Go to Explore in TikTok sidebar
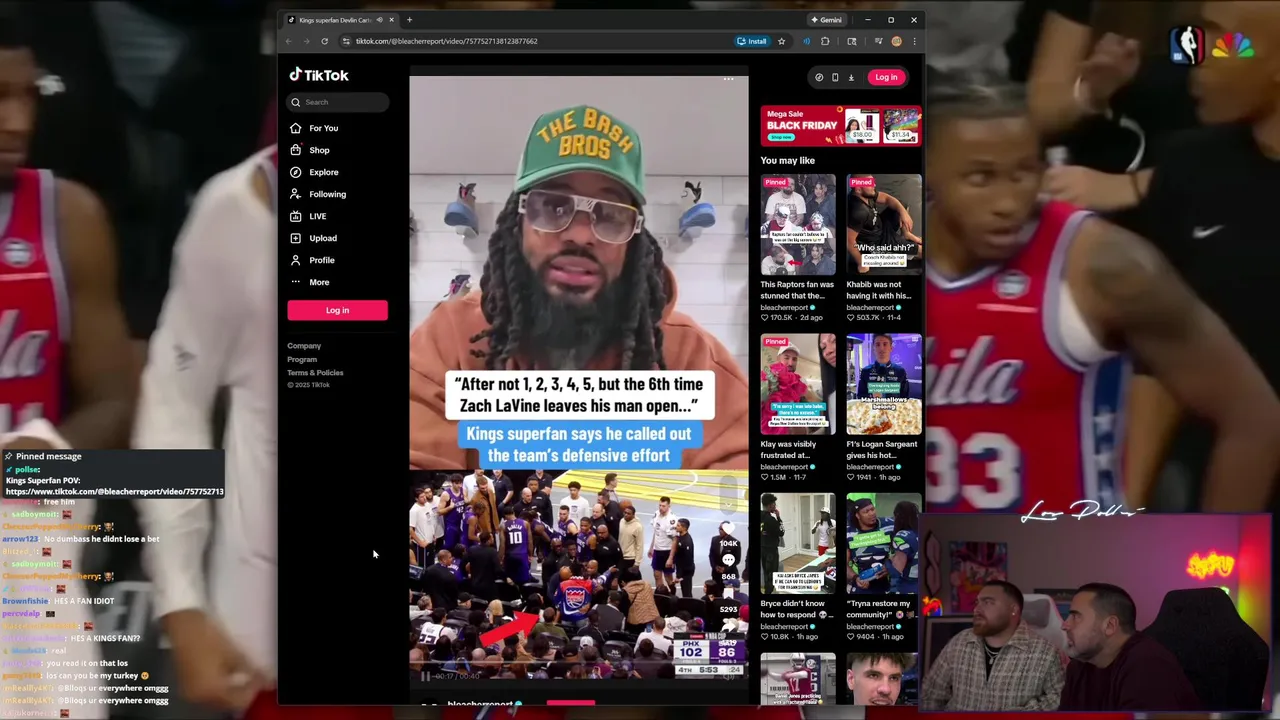This screenshot has height=720, width=1280. point(314,172)
